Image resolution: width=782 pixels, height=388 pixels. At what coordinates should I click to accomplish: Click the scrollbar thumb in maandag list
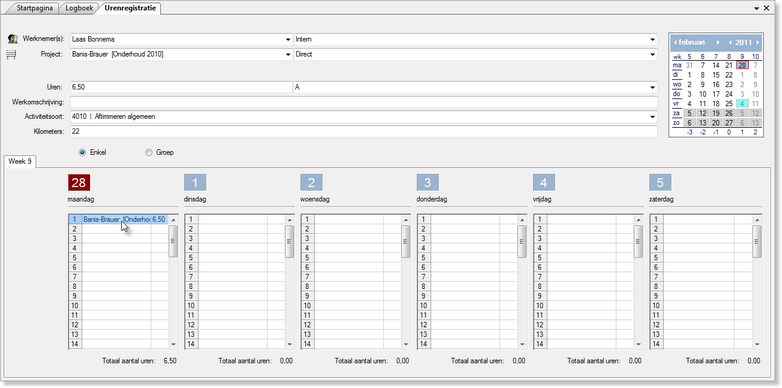[174, 241]
